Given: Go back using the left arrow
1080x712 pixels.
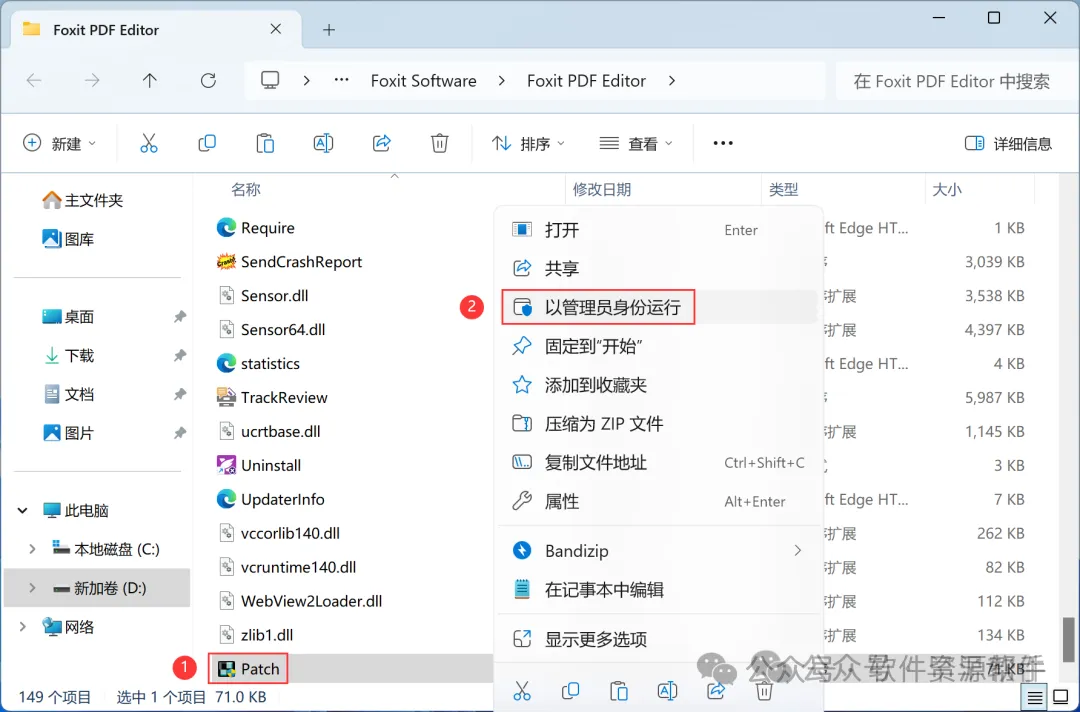Looking at the screenshot, I should pyautogui.click(x=34, y=81).
